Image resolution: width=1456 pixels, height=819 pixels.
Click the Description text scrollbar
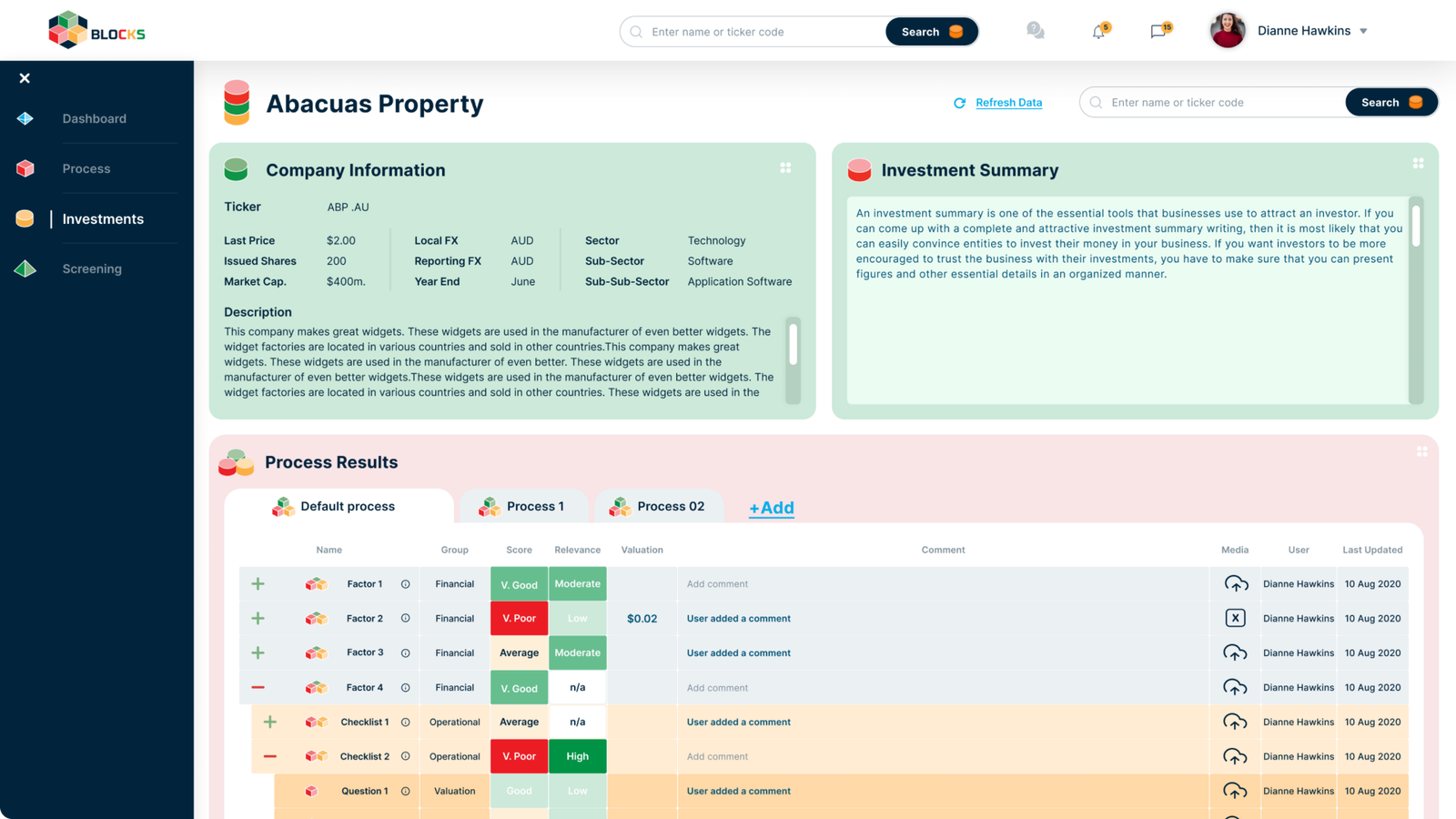point(794,360)
